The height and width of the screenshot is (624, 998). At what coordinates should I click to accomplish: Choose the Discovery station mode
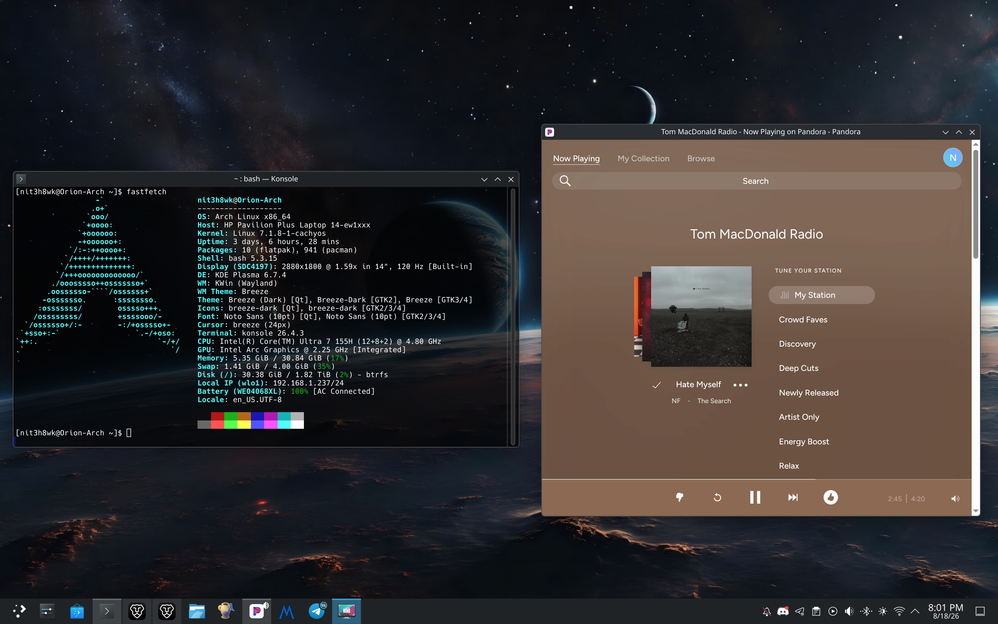[x=797, y=344]
